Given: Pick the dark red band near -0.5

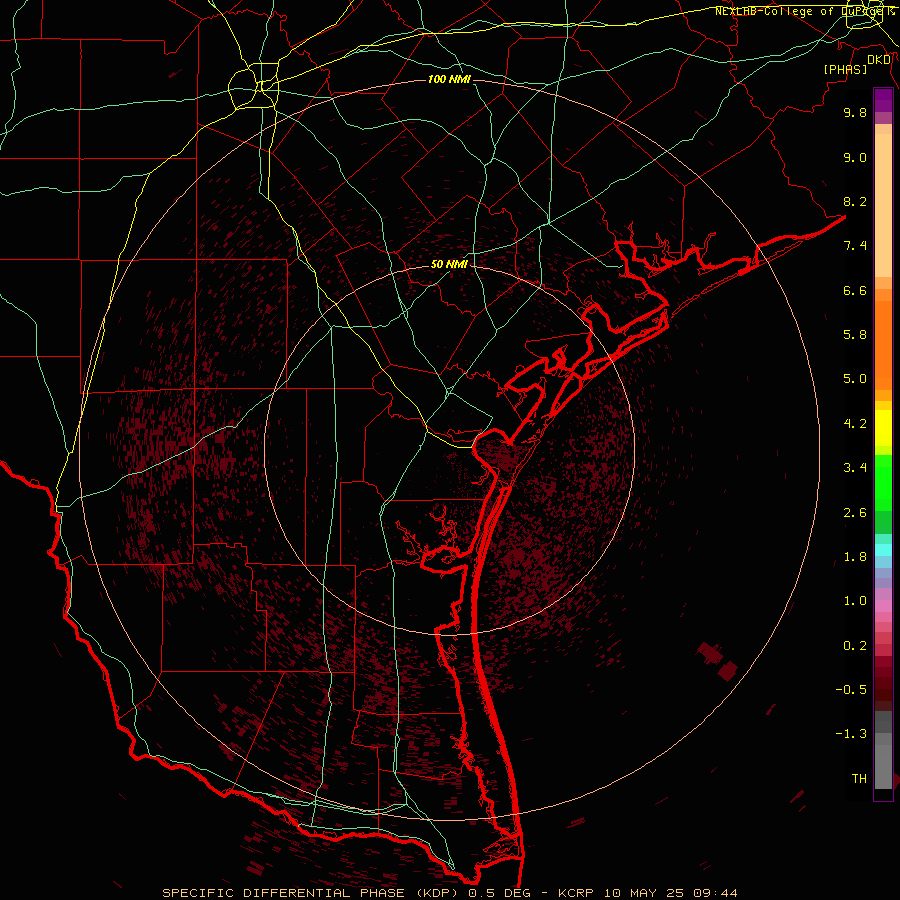Looking at the screenshot, I should pyautogui.click(x=883, y=689).
